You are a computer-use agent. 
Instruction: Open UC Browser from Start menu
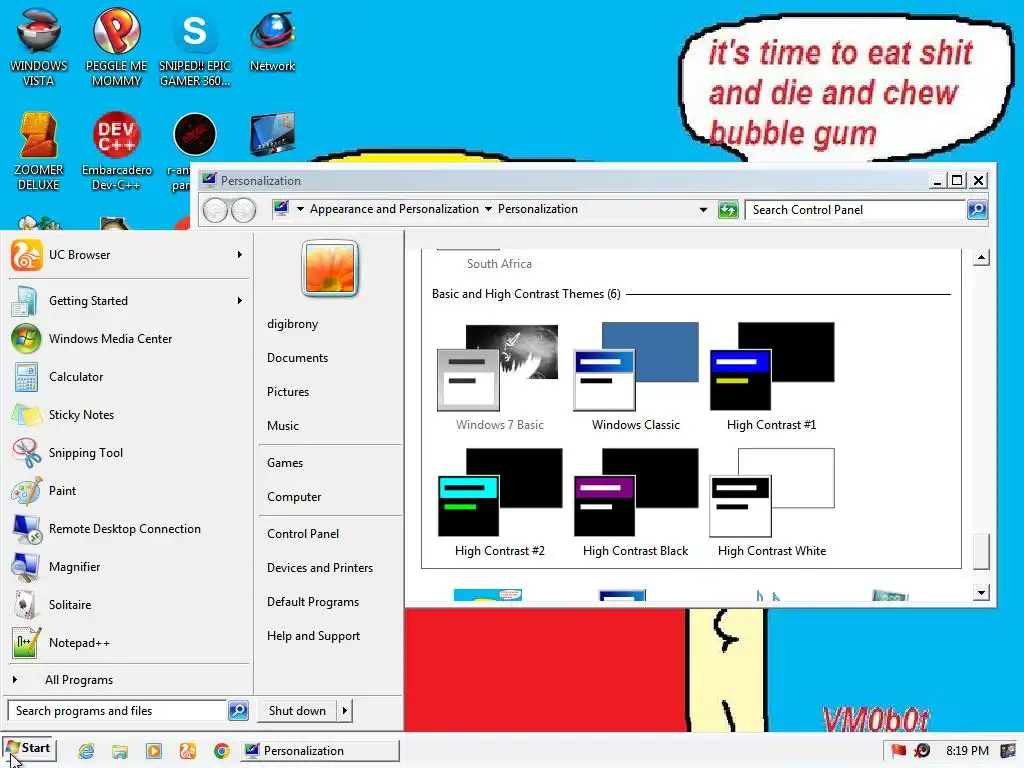pyautogui.click(x=129, y=255)
